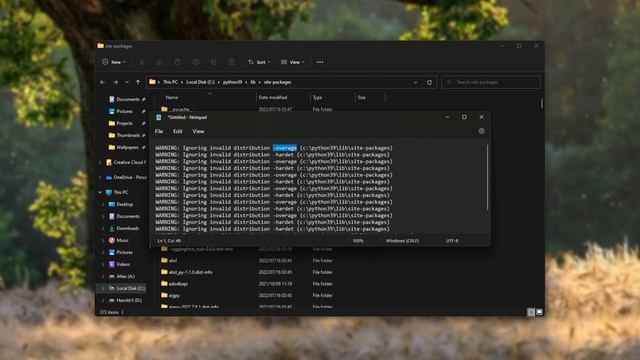Refresh the site-packages folder view
Image resolution: width=640 pixels, height=360 pixels.
point(429,82)
